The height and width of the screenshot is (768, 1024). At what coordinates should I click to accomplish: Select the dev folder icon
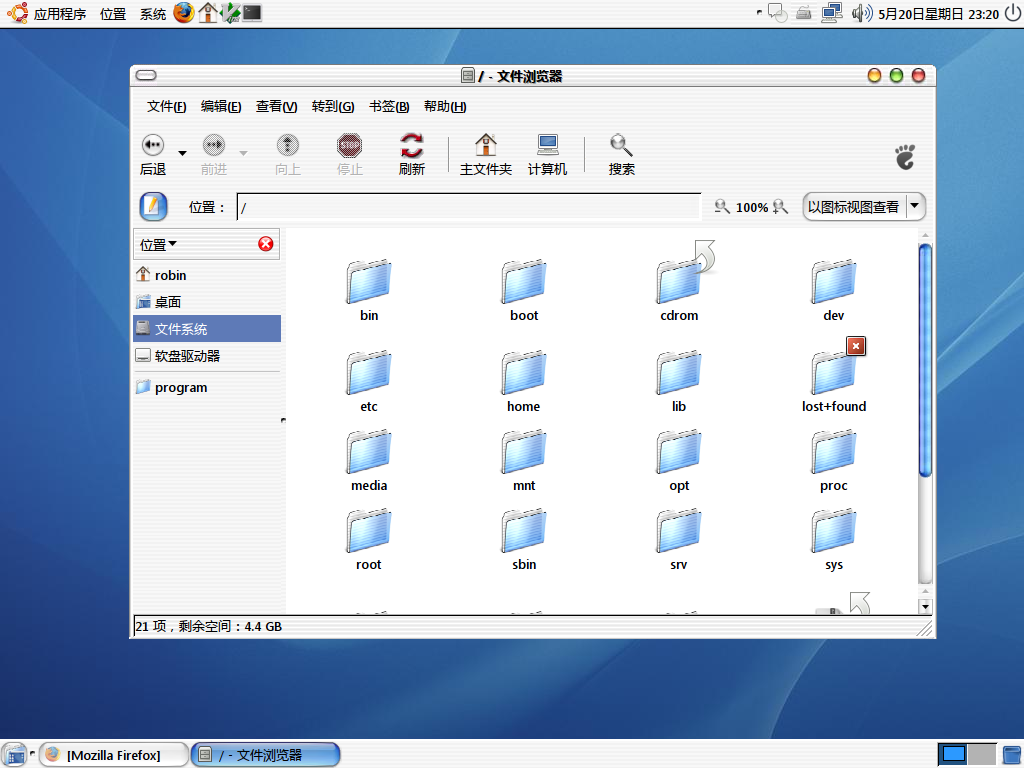point(834,281)
